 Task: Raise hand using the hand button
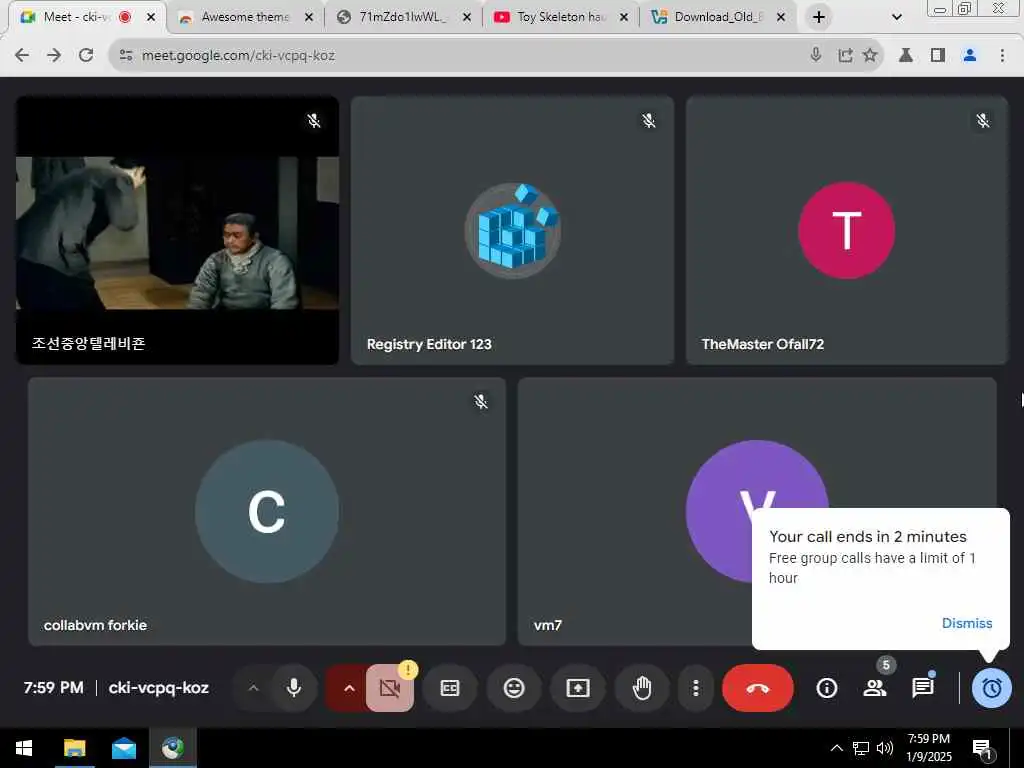[642, 688]
